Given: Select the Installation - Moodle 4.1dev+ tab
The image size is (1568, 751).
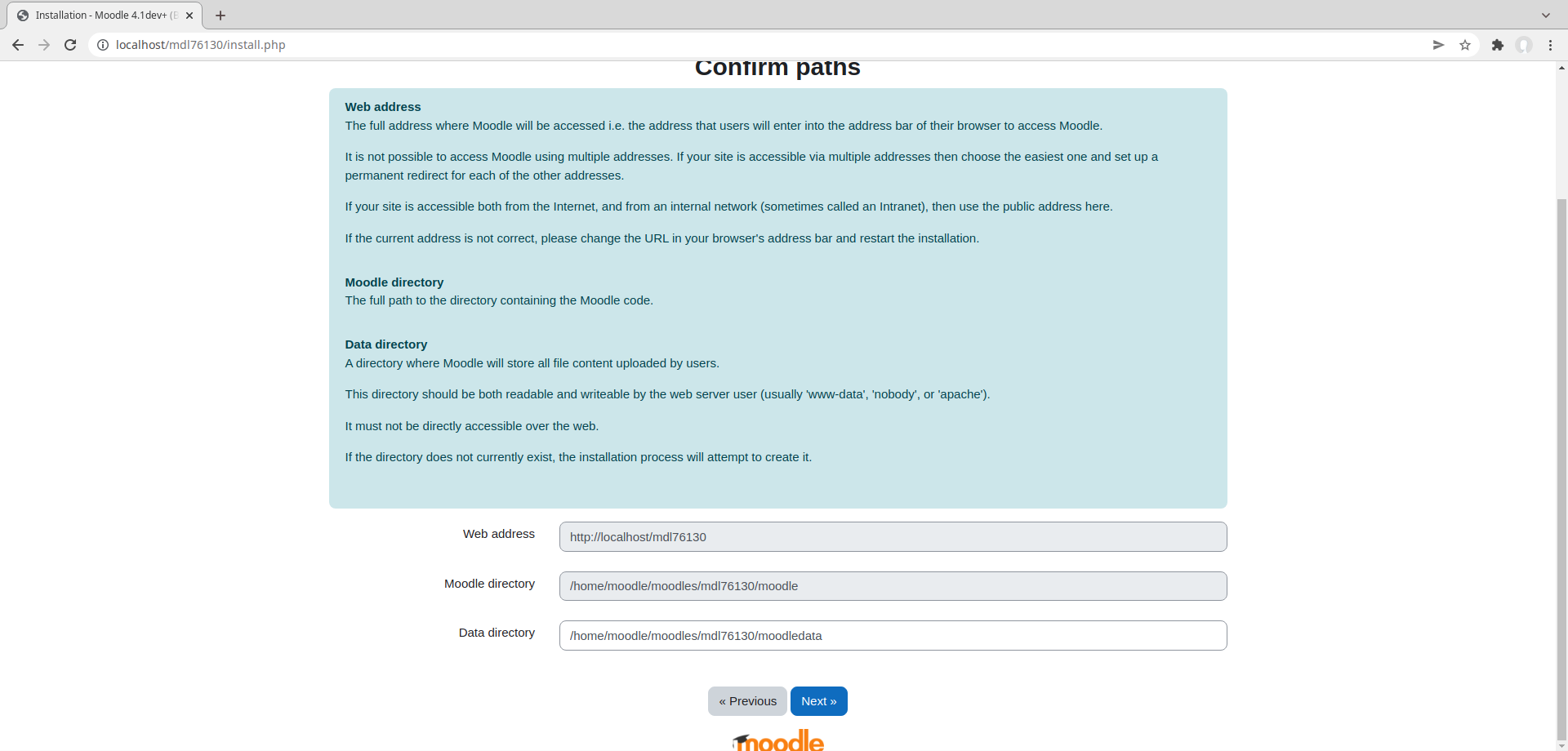Looking at the screenshot, I should [105, 16].
